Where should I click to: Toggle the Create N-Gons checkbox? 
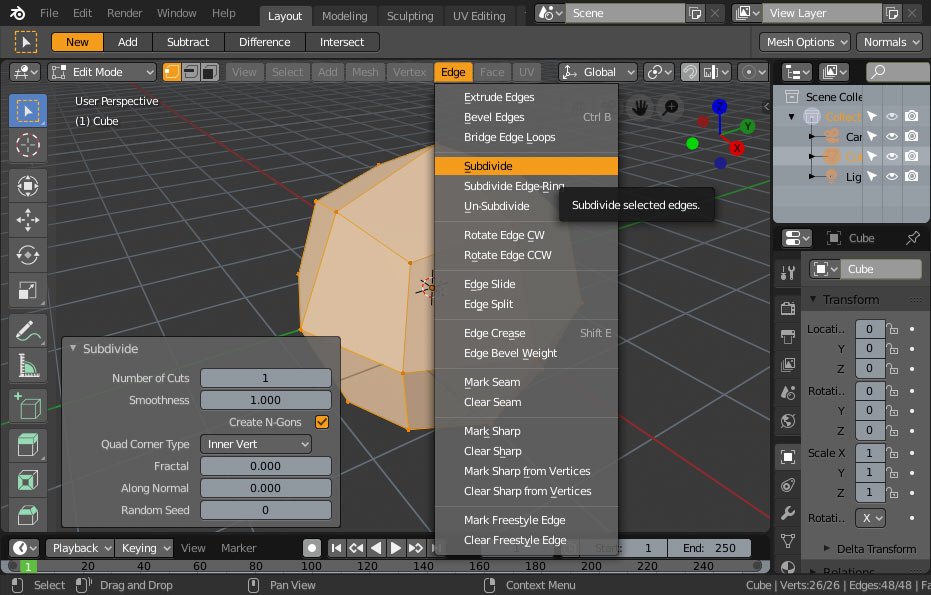coord(322,422)
